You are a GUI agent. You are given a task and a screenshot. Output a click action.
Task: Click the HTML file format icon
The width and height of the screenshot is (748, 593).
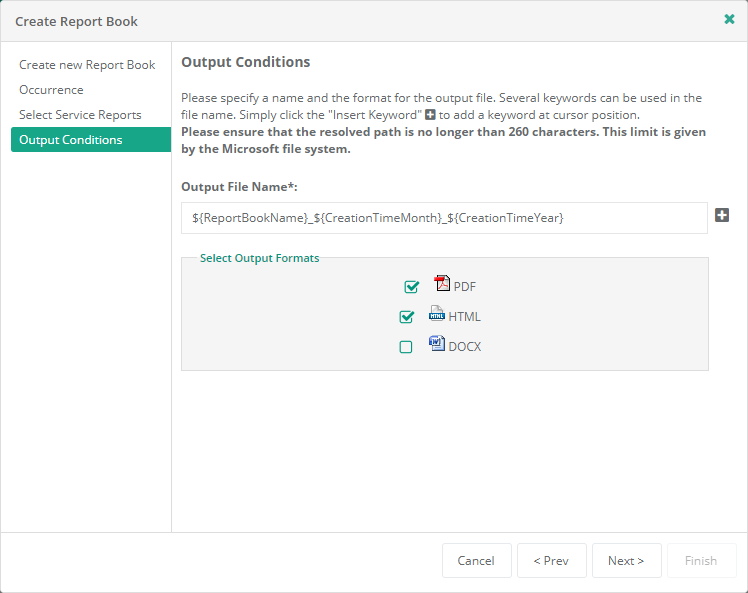[436, 313]
